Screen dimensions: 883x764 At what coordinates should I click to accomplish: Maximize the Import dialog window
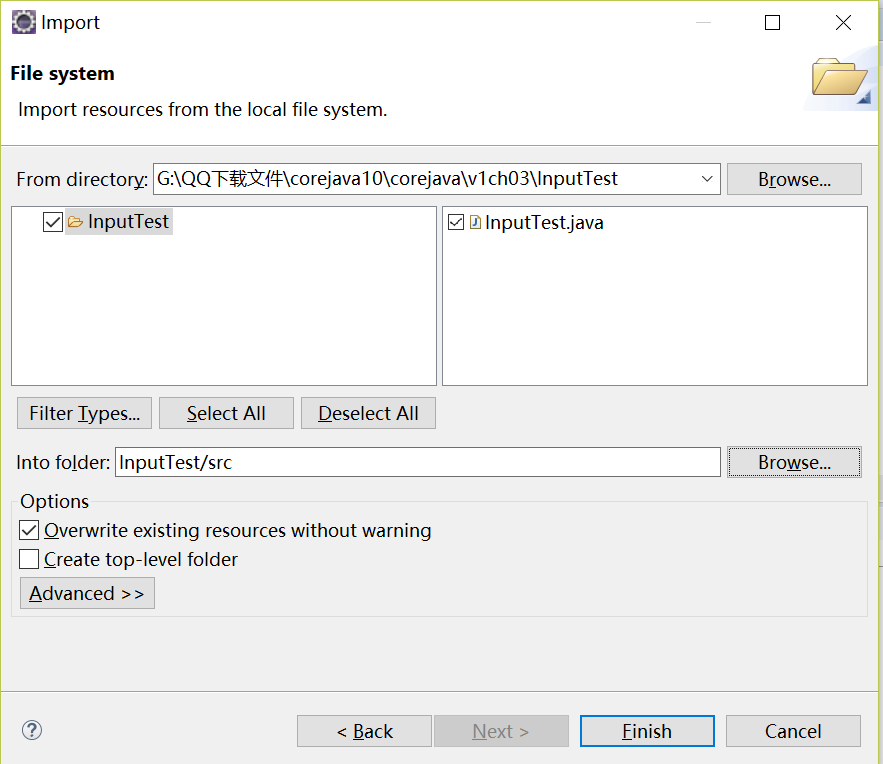click(772, 23)
